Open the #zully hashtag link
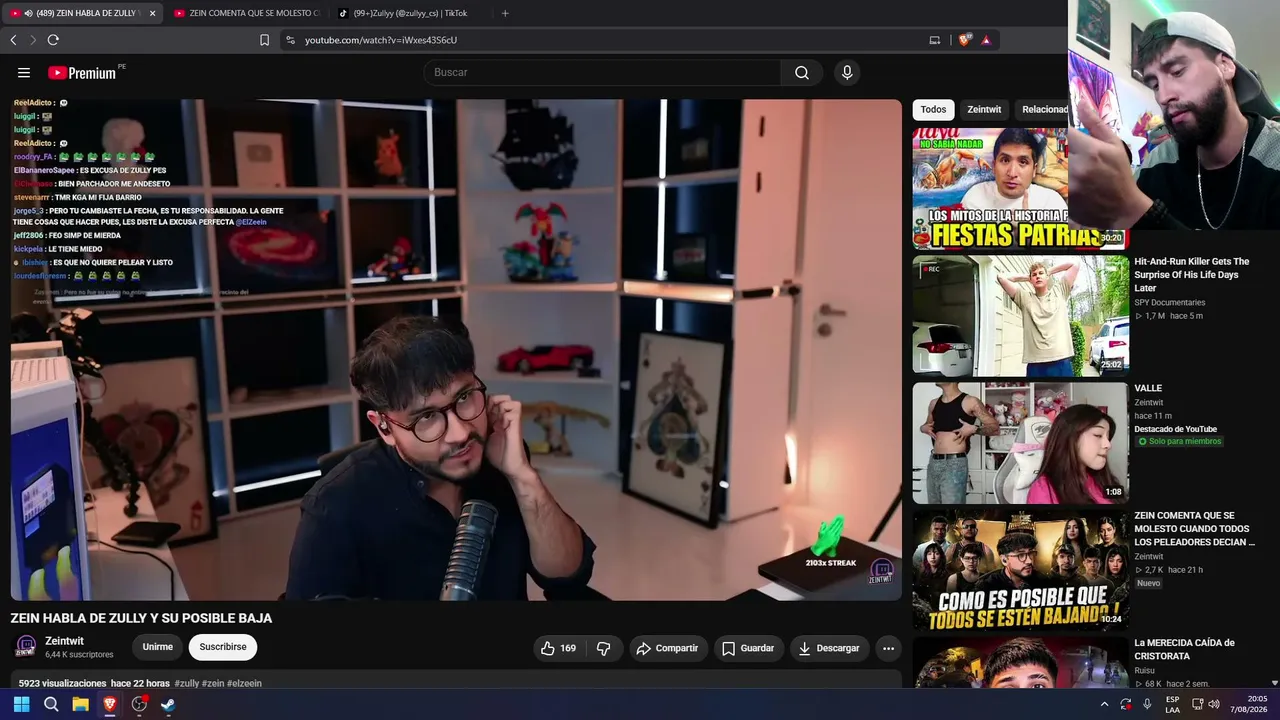The height and width of the screenshot is (720, 1280). [x=187, y=683]
